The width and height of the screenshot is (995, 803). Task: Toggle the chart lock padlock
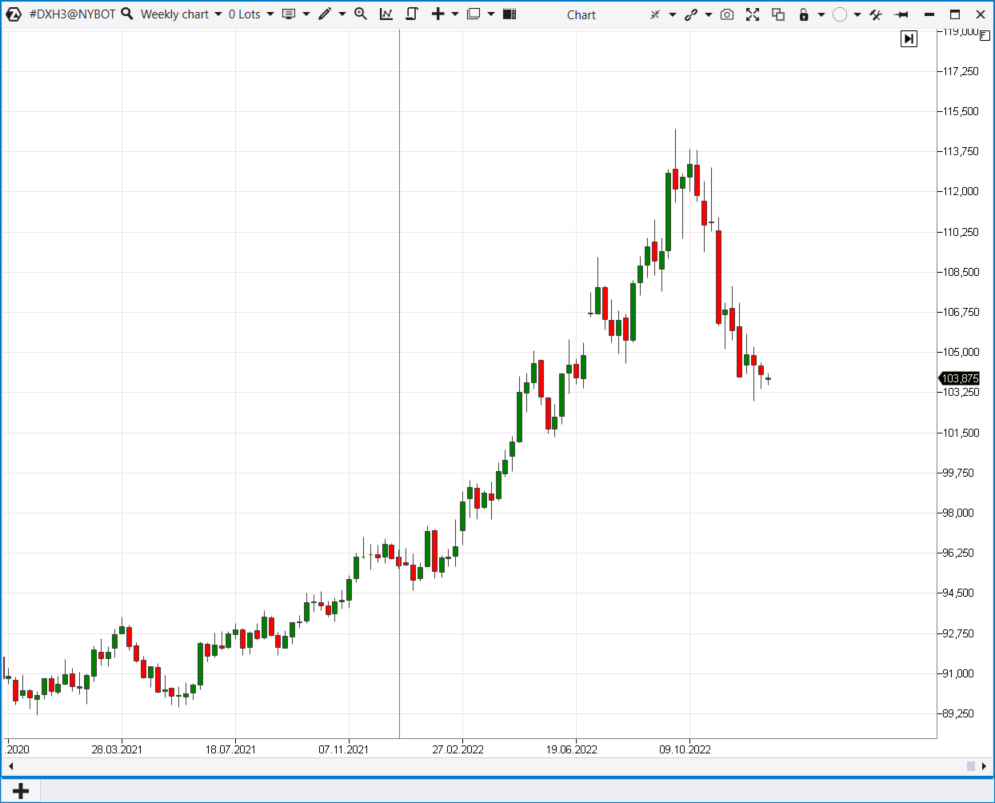pos(804,14)
